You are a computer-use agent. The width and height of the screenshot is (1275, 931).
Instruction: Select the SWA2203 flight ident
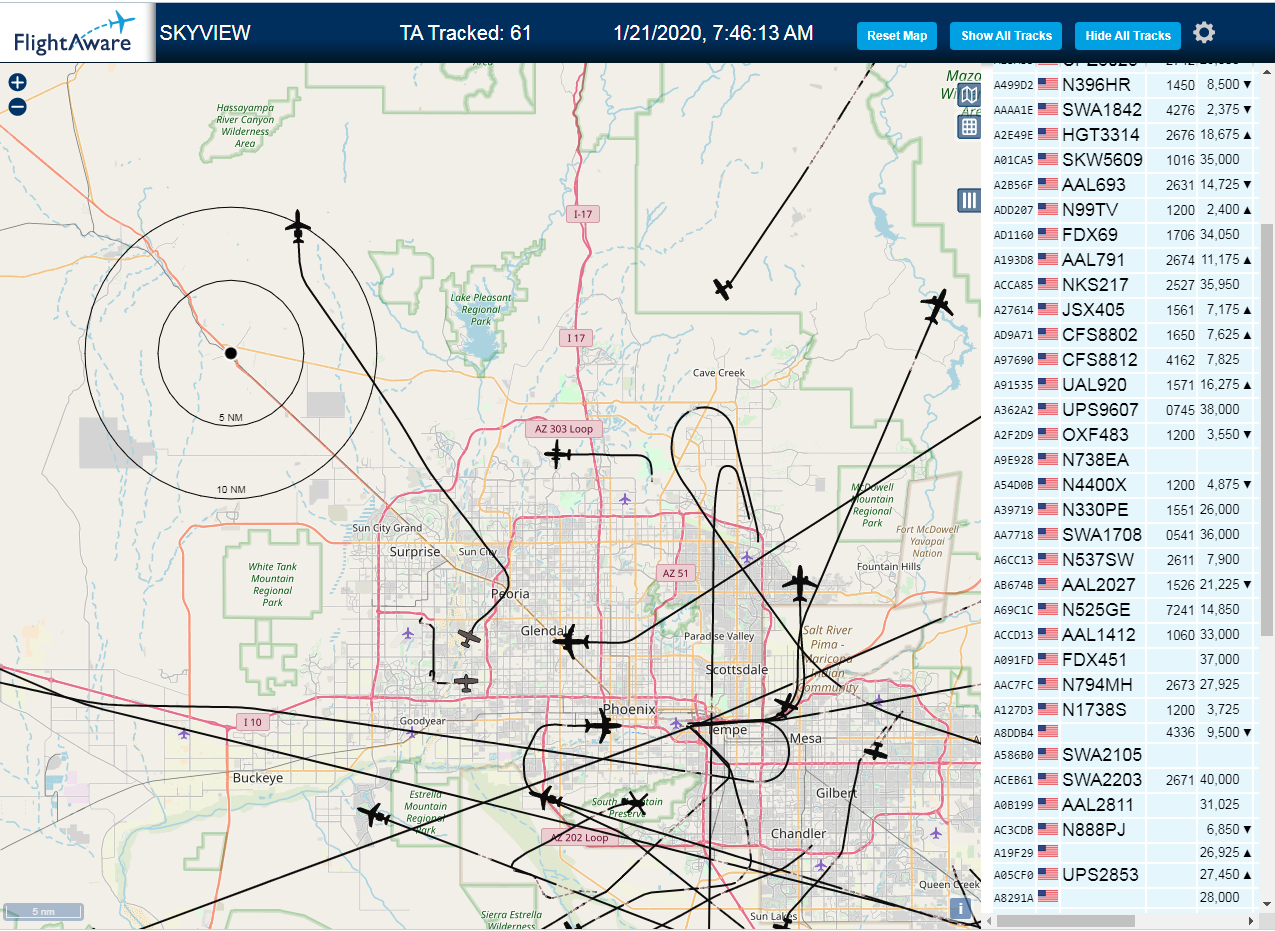coord(1102,780)
